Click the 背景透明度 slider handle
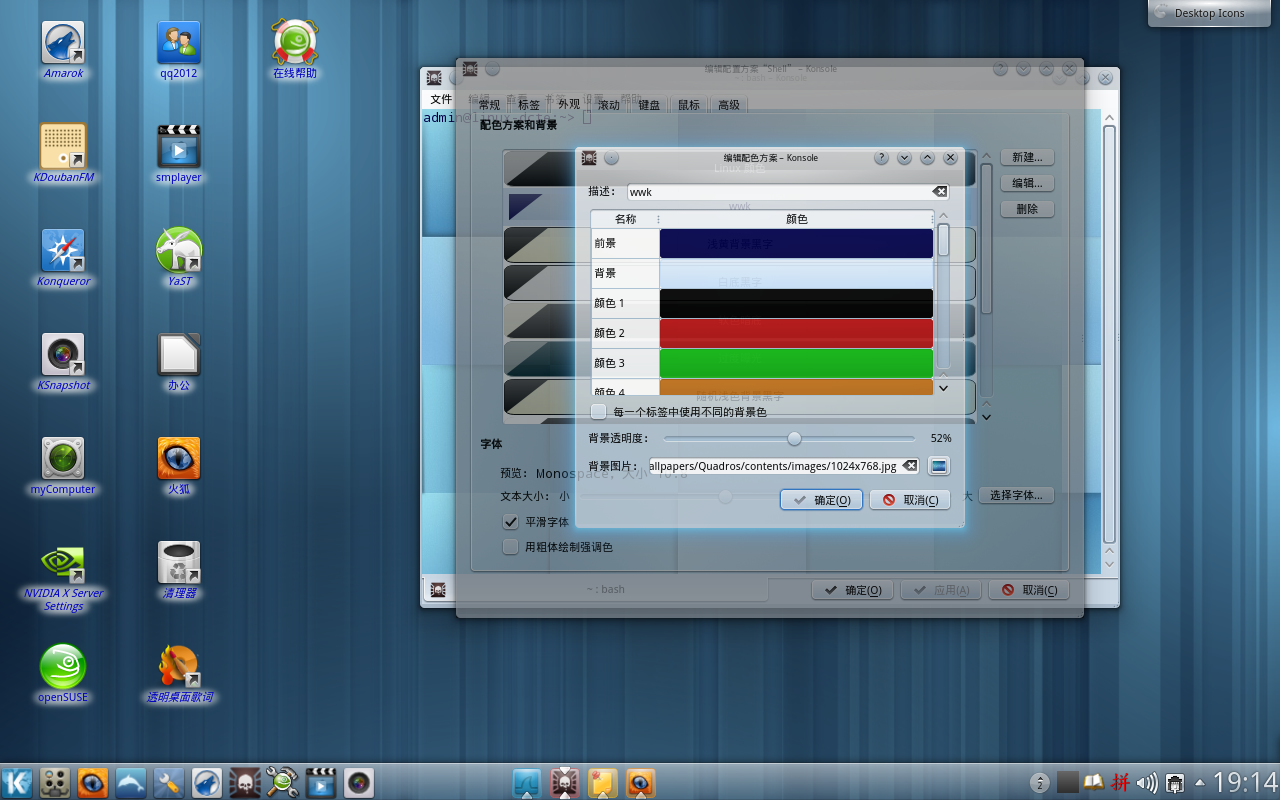Viewport: 1280px width, 800px height. coord(794,438)
